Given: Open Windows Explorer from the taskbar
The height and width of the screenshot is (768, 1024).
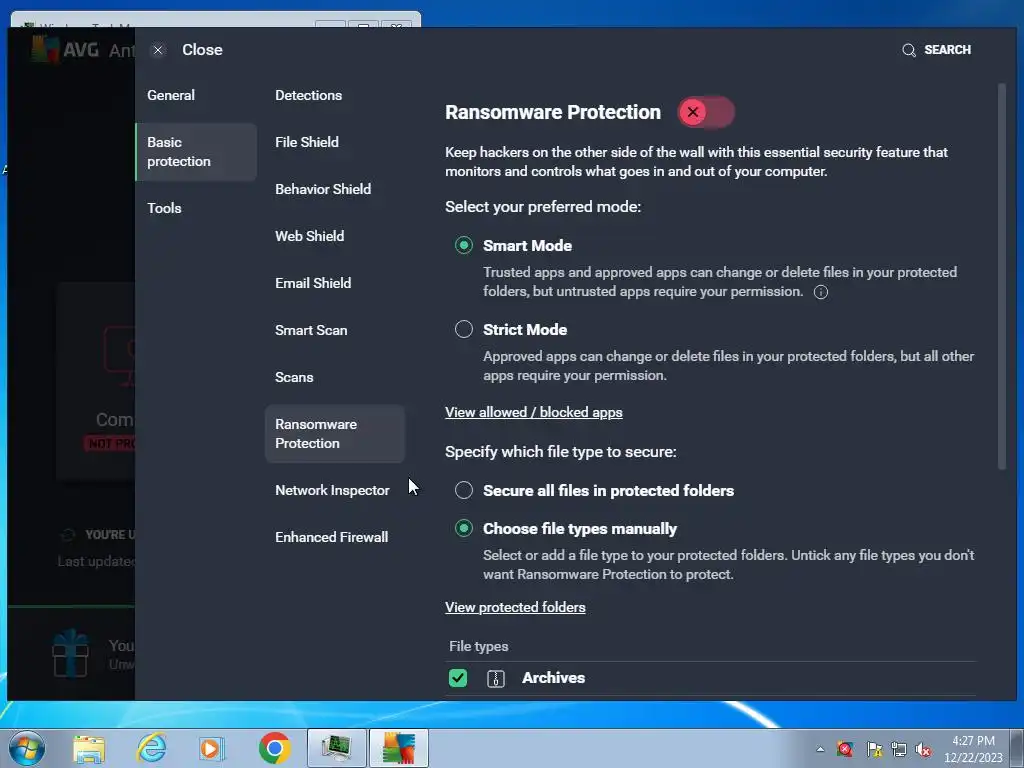Looking at the screenshot, I should point(89,748).
